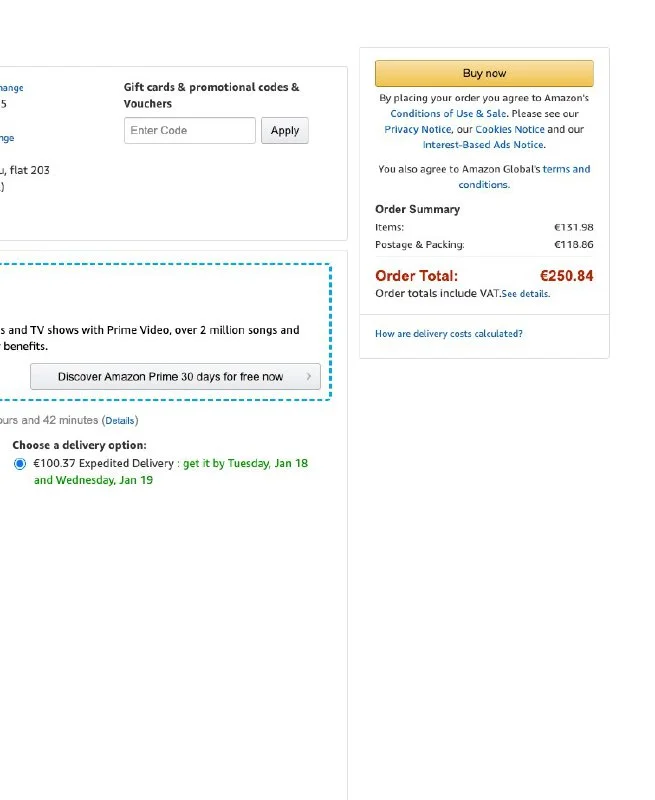Click the upper partially visible Change link
This screenshot has height=800, width=655.
[x=11, y=88]
